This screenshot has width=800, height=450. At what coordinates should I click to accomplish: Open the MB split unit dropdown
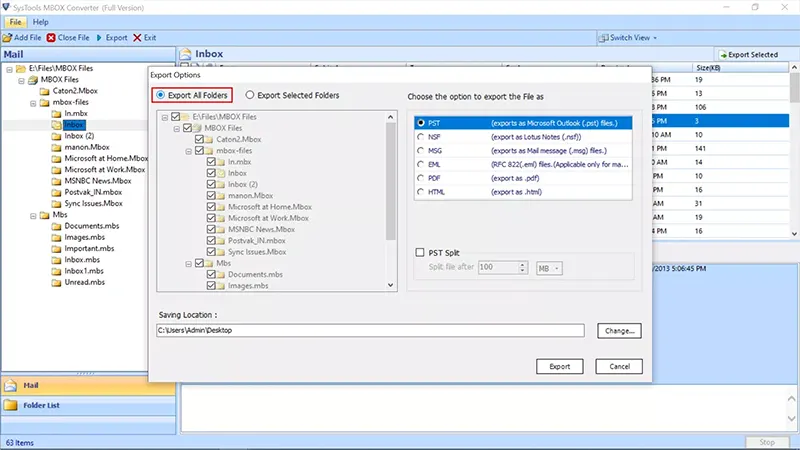(x=549, y=268)
